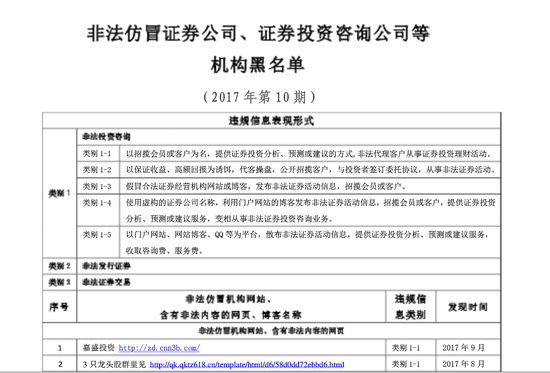Click the column header line 含有非法内容的网页、博客名称

(x=231, y=315)
